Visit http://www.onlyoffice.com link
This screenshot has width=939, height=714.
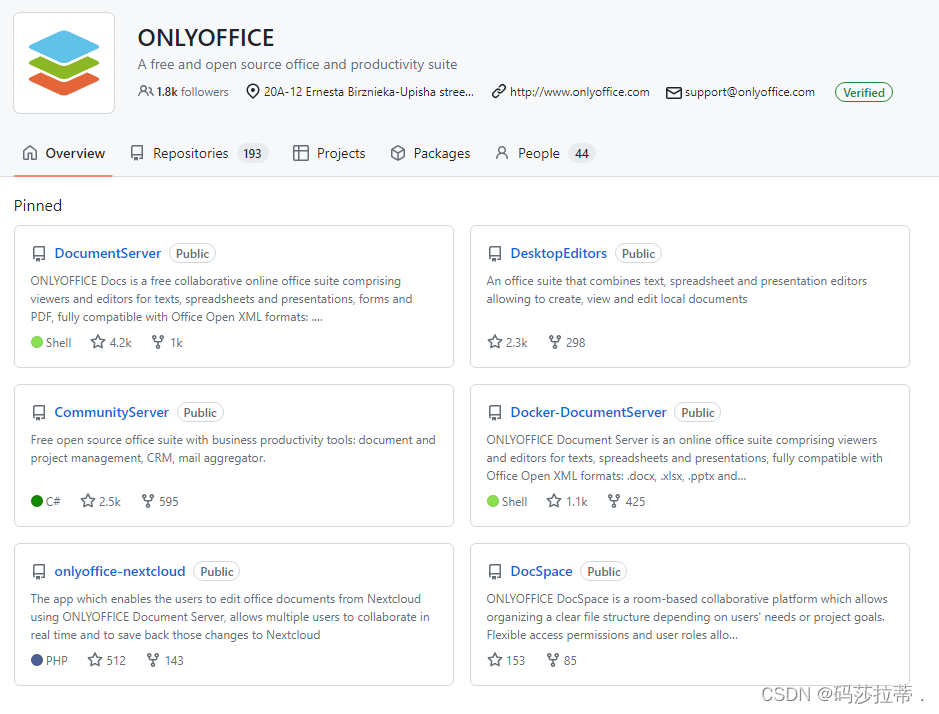tap(579, 92)
